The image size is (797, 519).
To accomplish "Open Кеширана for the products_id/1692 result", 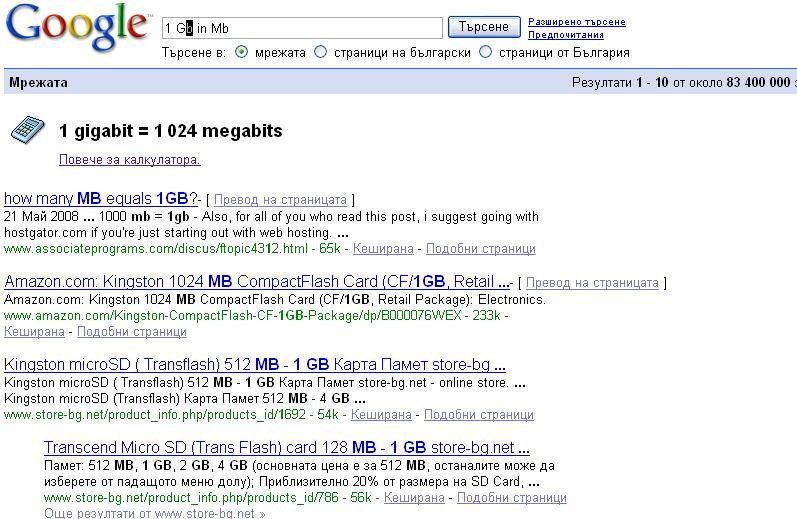I will pyautogui.click(x=381, y=414).
